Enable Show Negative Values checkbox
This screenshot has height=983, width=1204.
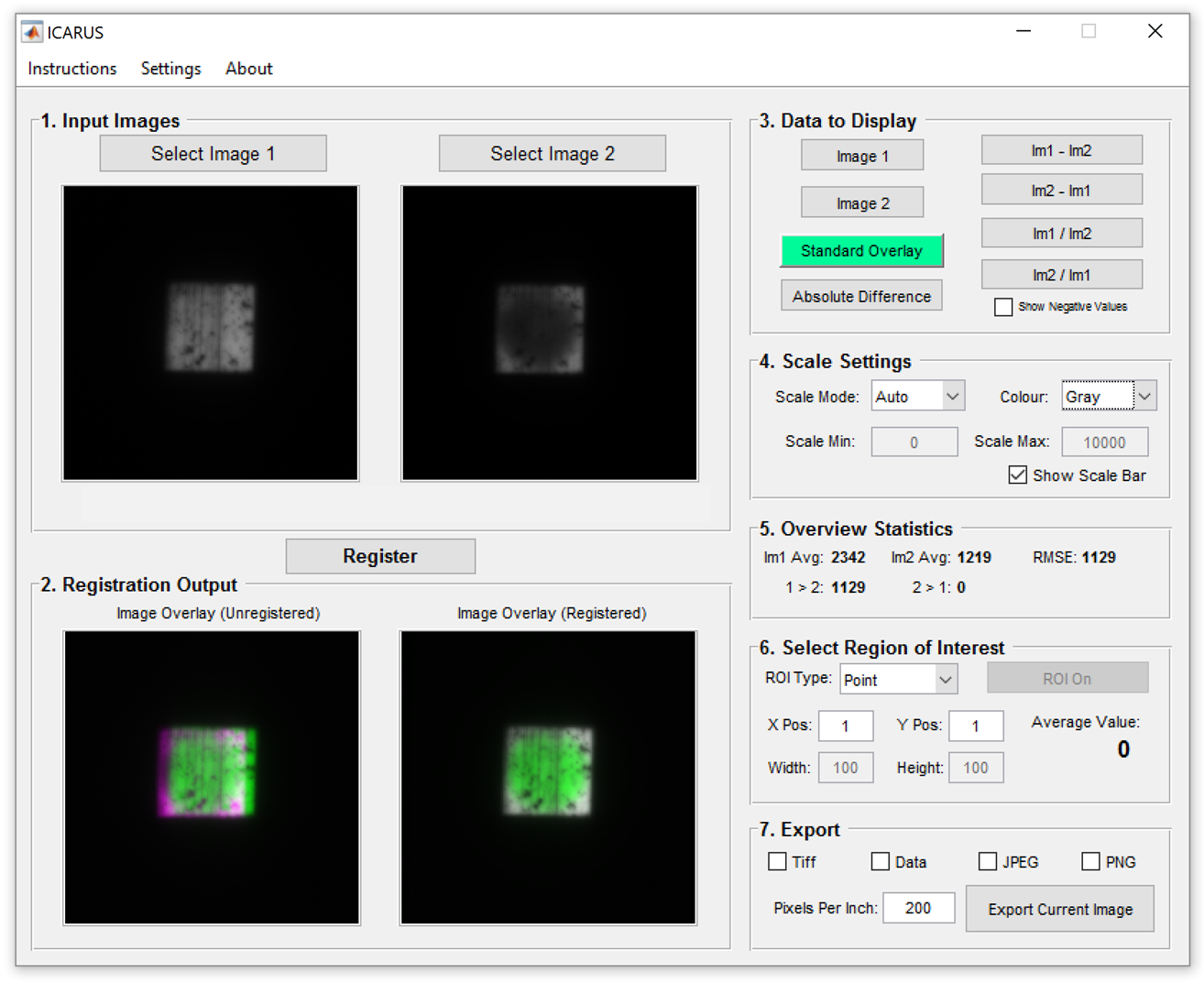point(1003,307)
